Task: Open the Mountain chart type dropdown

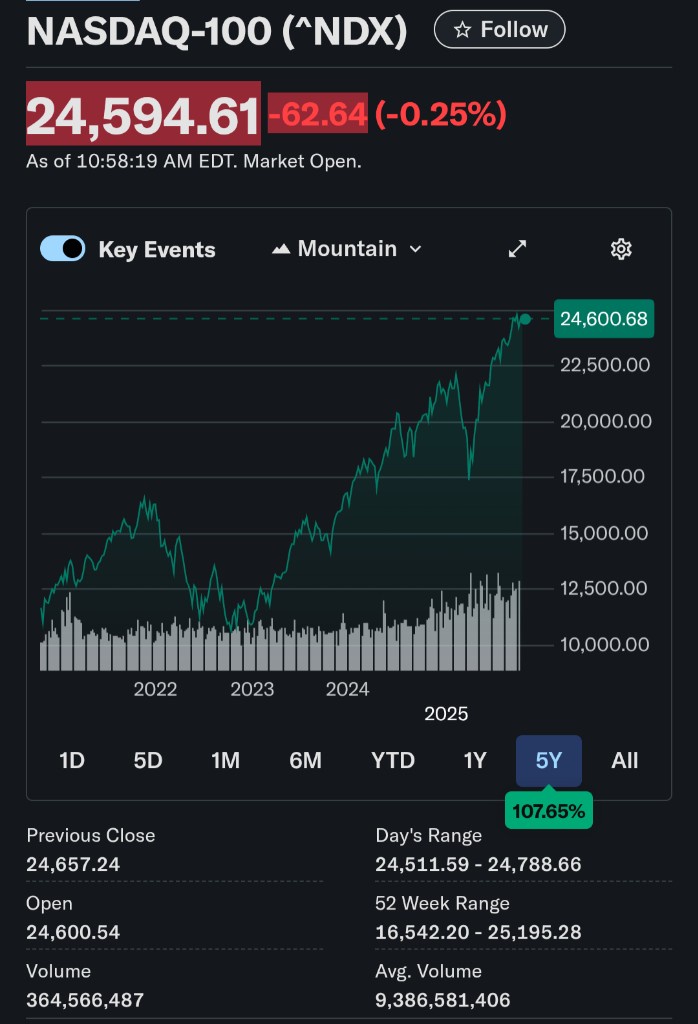Action: click(347, 249)
